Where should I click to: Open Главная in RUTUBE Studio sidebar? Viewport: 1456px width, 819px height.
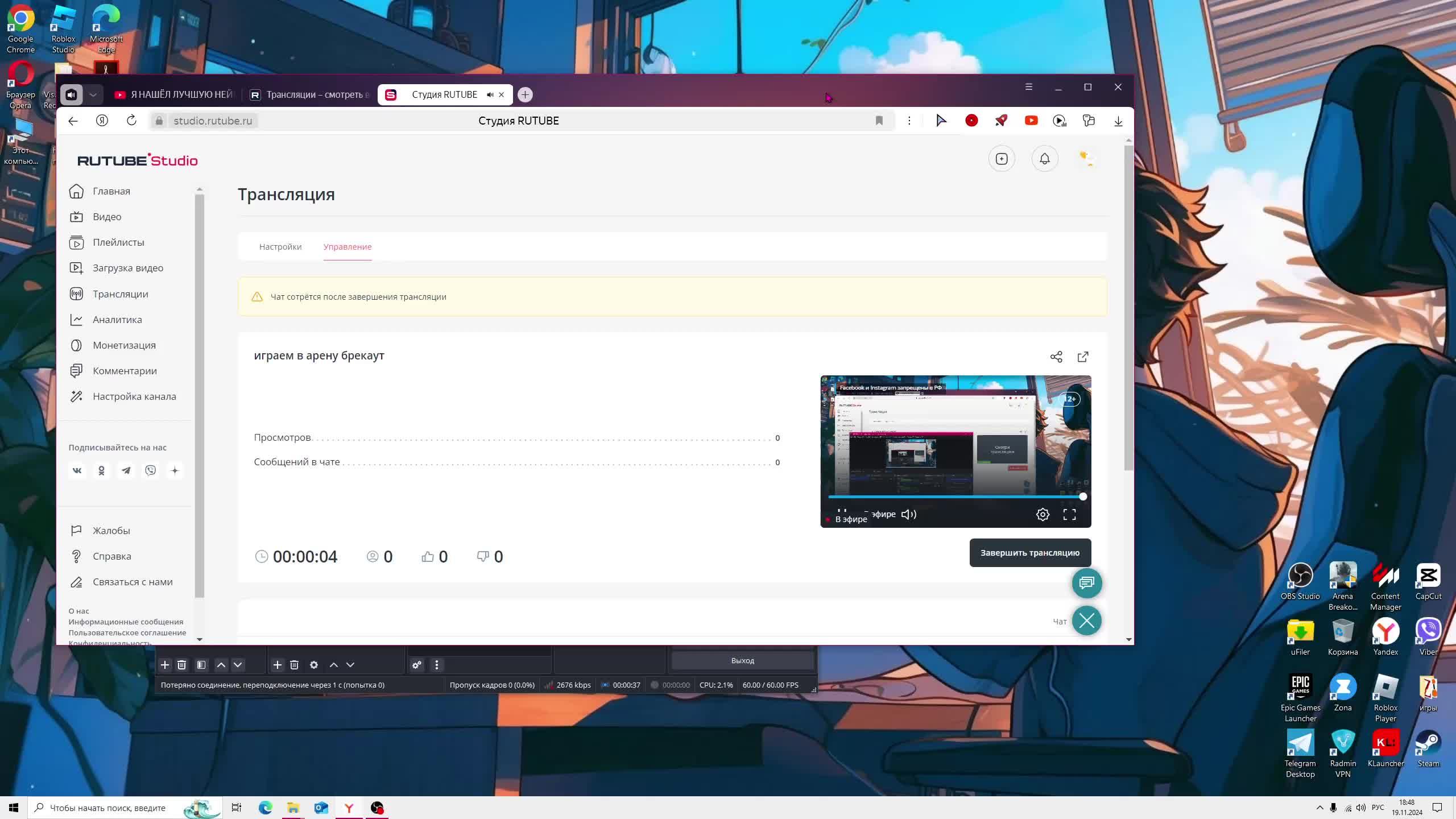[111, 191]
